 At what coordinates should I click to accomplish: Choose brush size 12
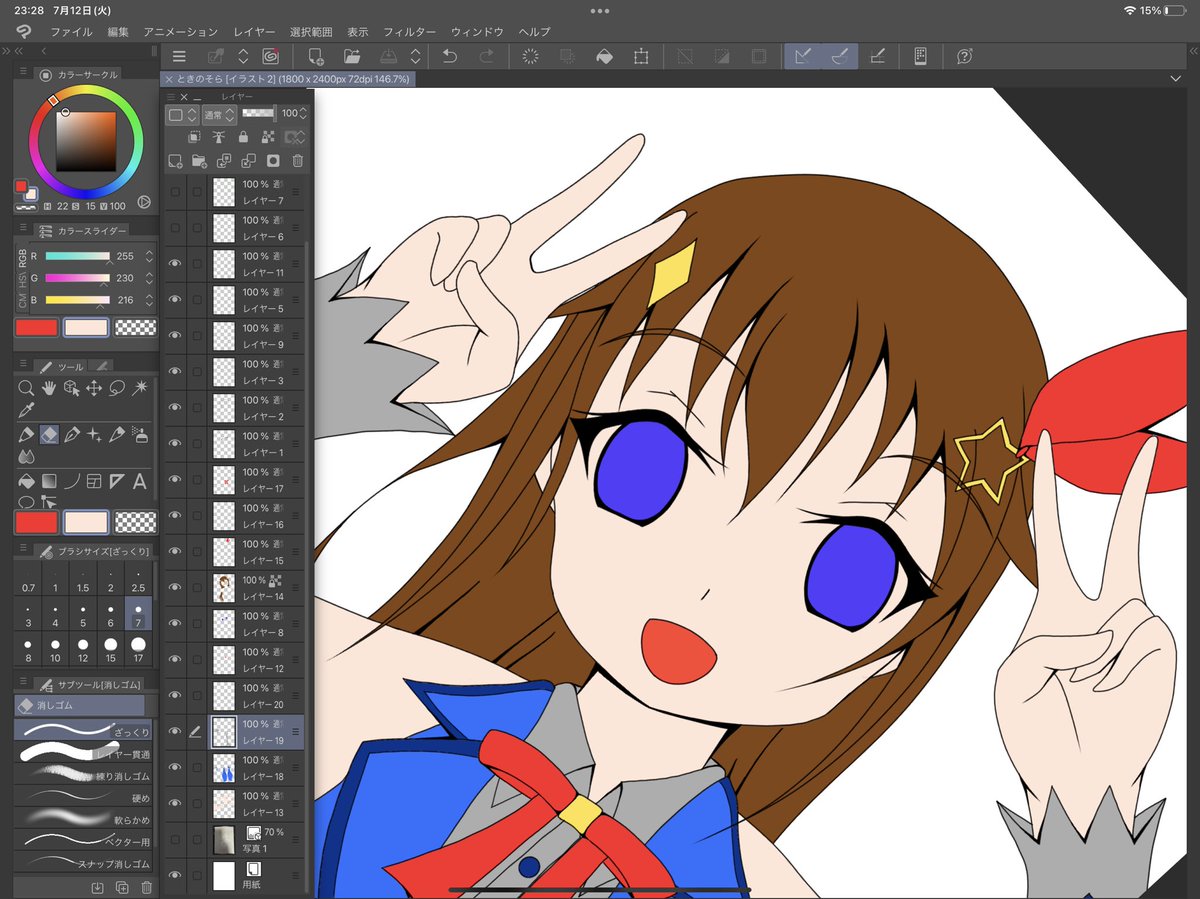tap(83, 649)
